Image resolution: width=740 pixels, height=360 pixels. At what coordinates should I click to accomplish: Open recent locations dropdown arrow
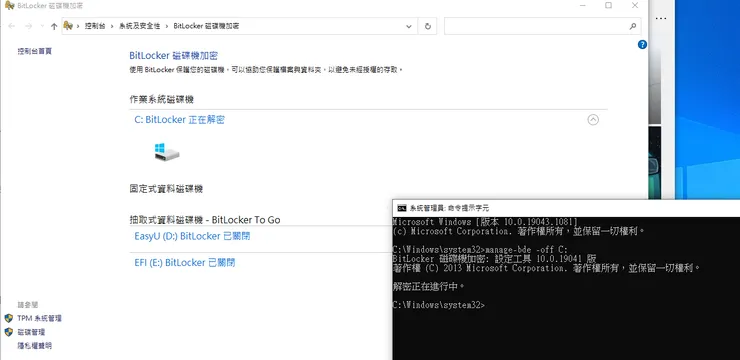[42, 26]
